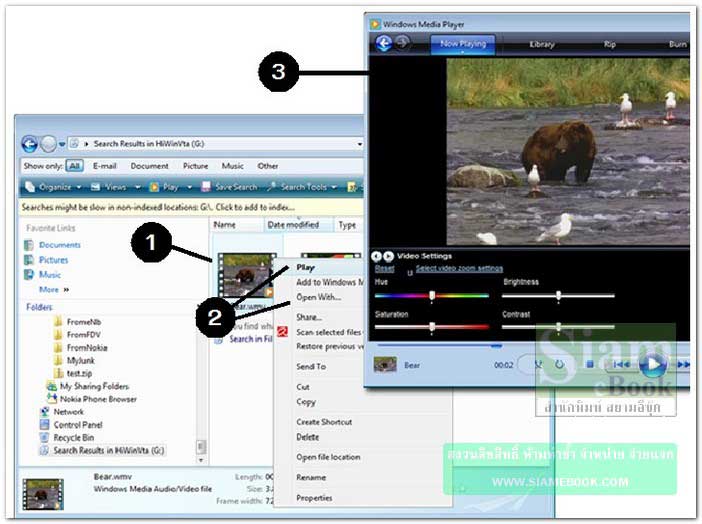This screenshot has height=524, width=702.
Task: Expand the arrow next to Play toolbar button
Action: 189,187
